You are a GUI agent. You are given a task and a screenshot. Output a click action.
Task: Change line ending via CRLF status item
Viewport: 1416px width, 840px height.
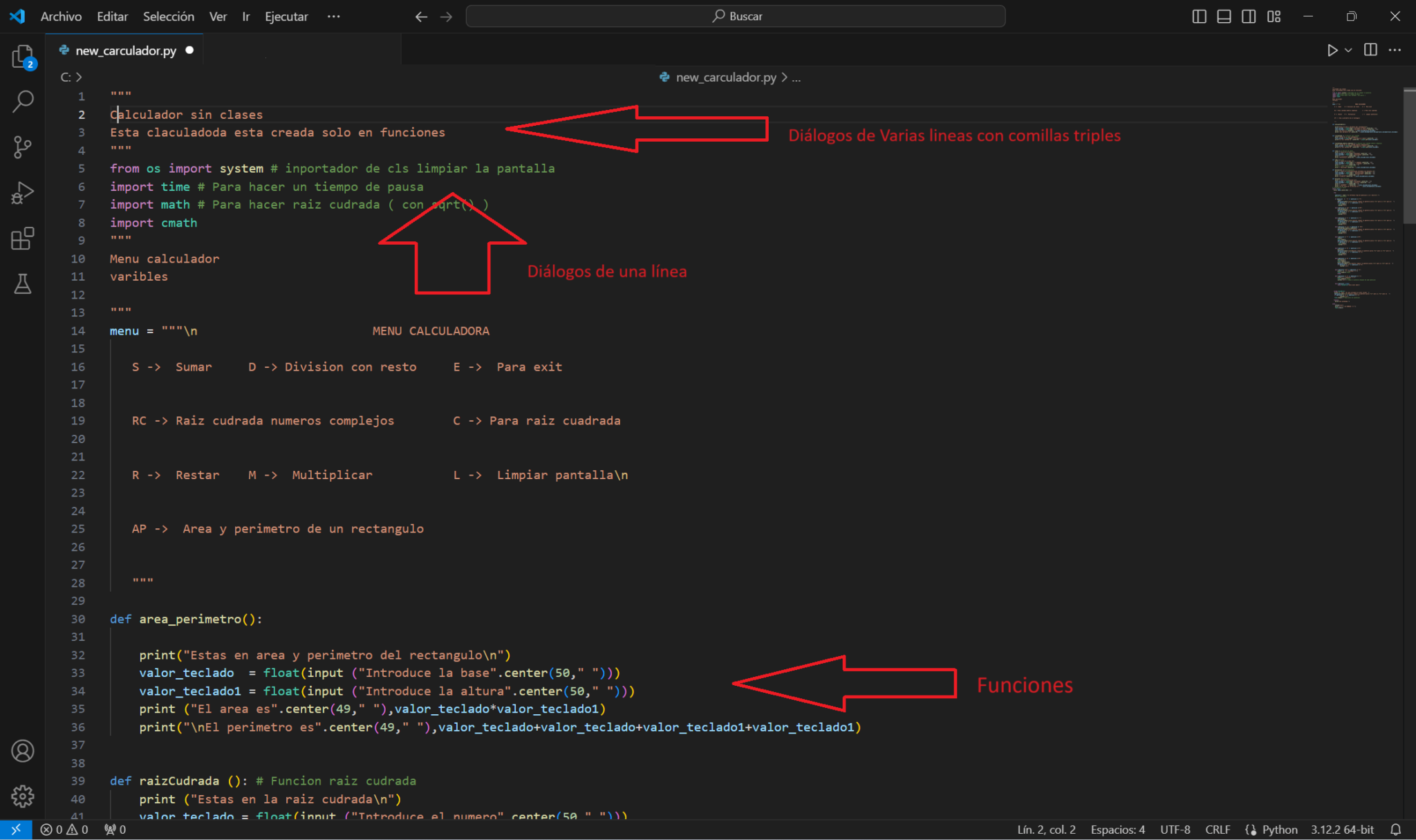pyautogui.click(x=1218, y=829)
